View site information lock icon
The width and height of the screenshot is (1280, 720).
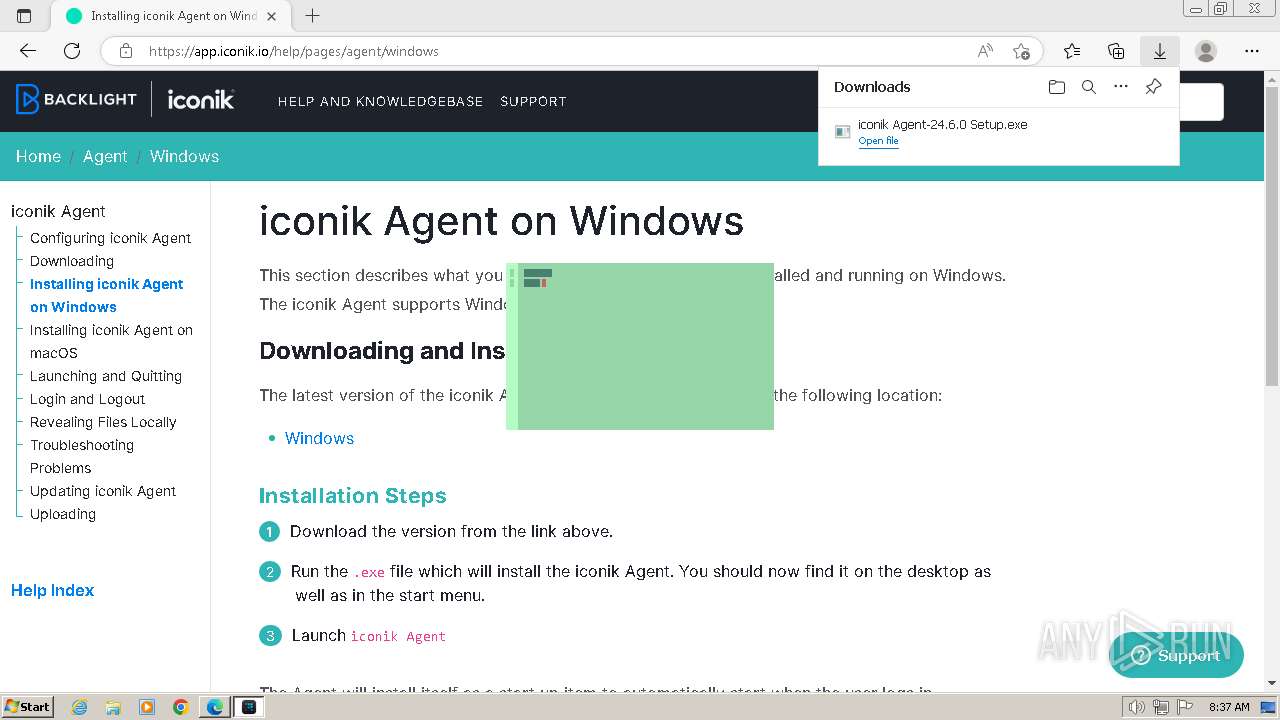coord(125,51)
